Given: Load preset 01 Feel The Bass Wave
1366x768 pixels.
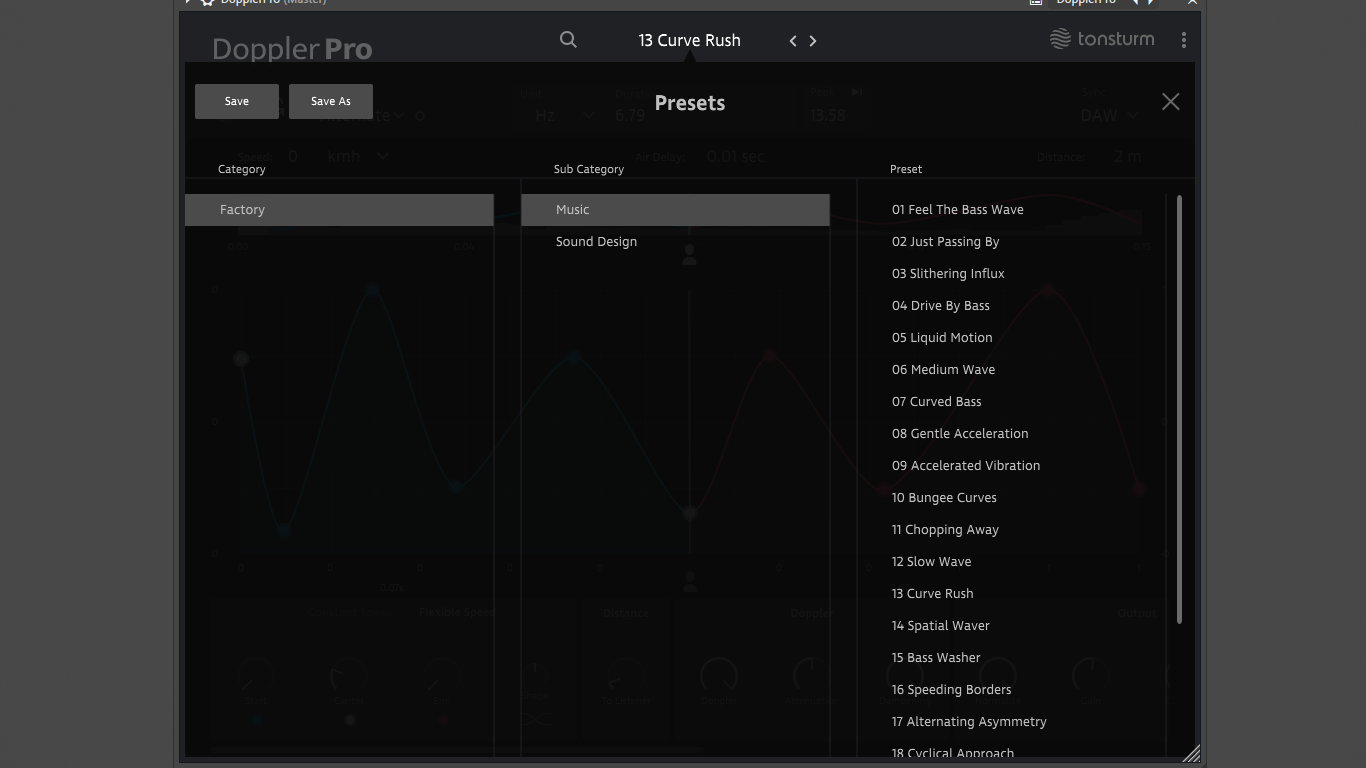Looking at the screenshot, I should (x=958, y=210).
